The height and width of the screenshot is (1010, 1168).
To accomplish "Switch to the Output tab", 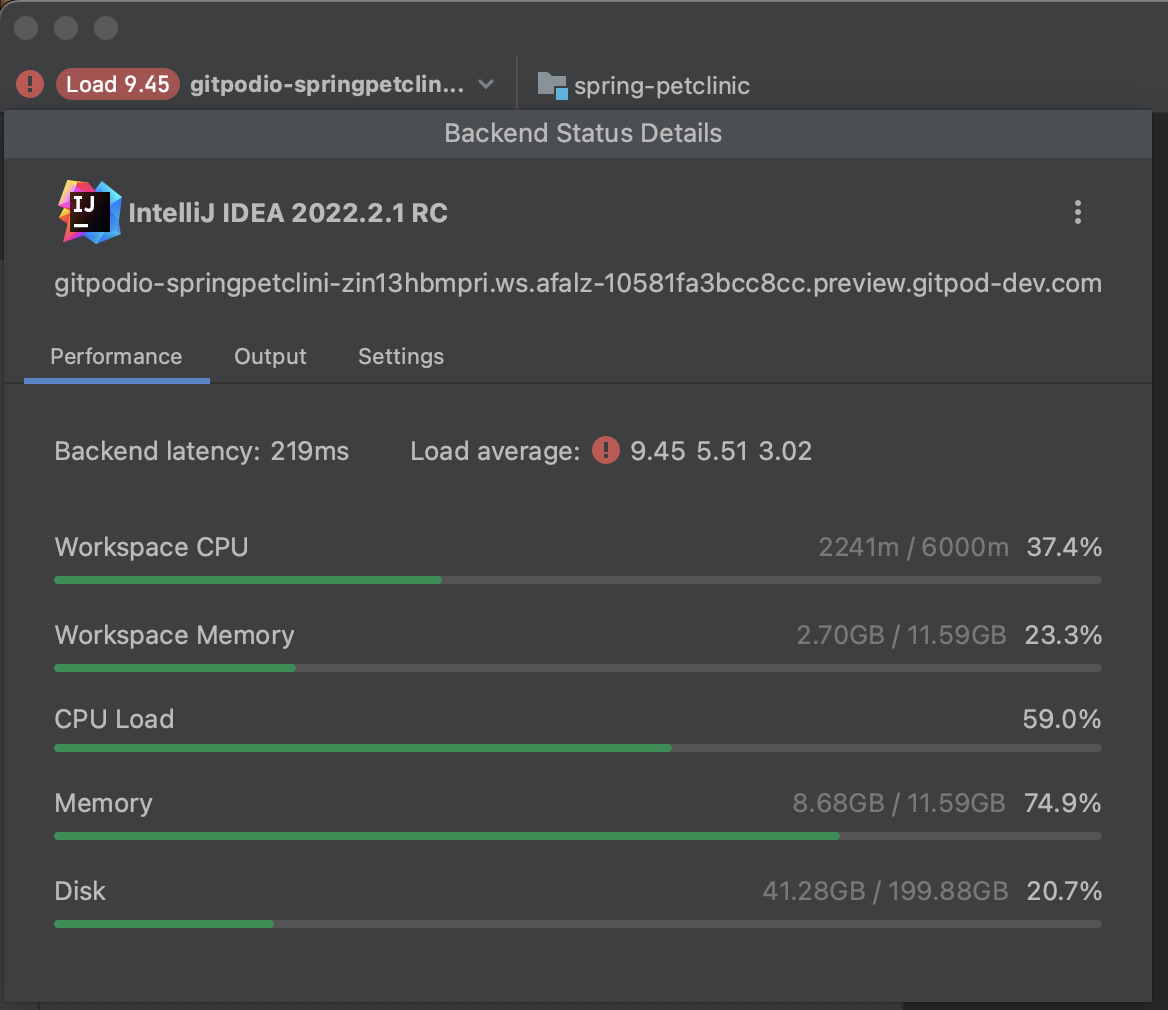I will click(x=270, y=356).
